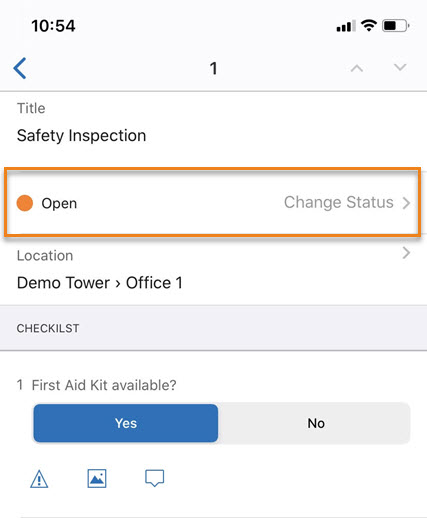Tap the item number 1 header title
This screenshot has height=518, width=427.
pyautogui.click(x=213, y=69)
